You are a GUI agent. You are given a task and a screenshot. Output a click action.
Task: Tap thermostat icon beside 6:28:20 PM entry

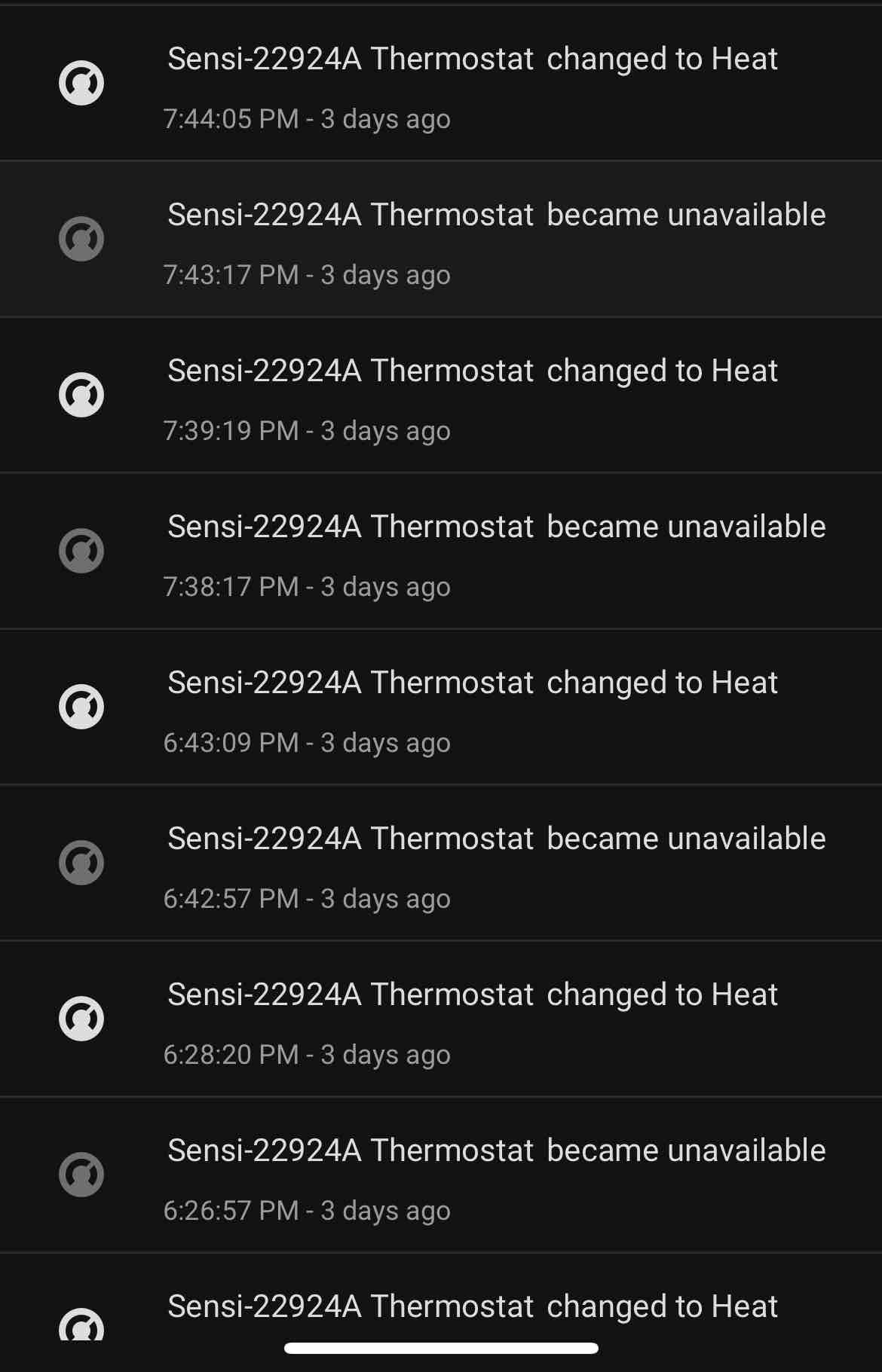pos(81,1019)
